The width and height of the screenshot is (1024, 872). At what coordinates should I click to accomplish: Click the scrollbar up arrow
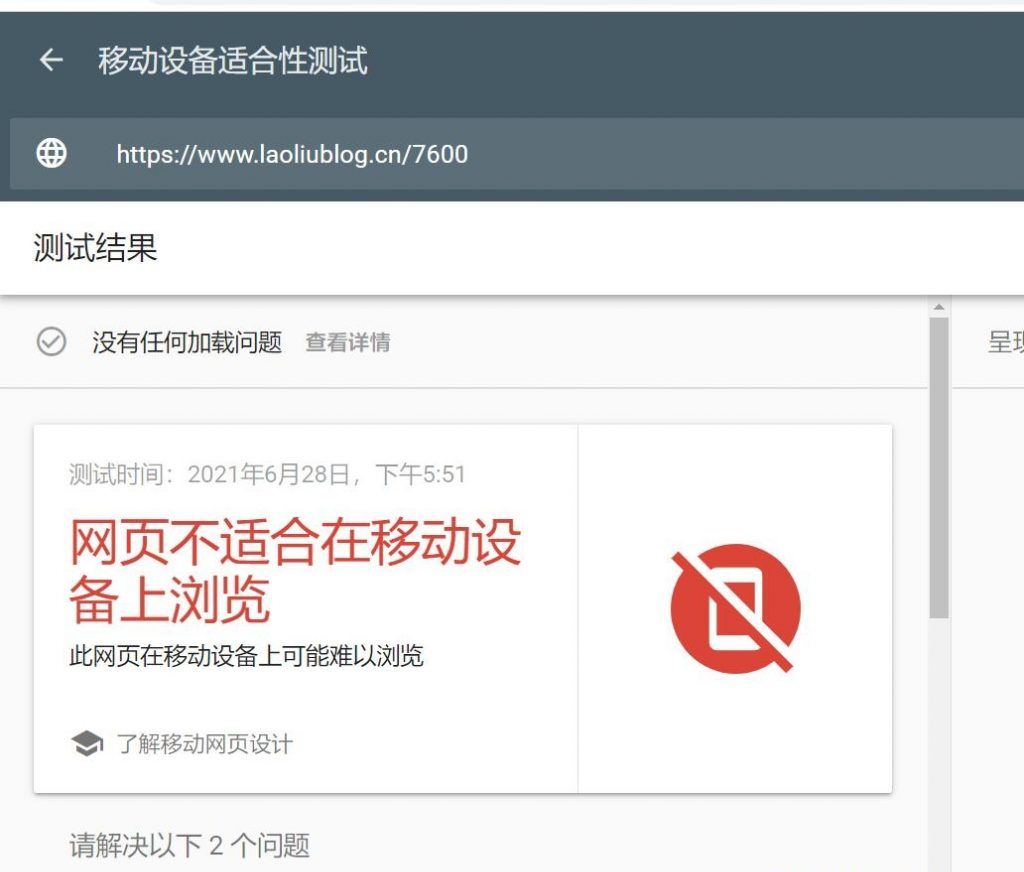939,307
